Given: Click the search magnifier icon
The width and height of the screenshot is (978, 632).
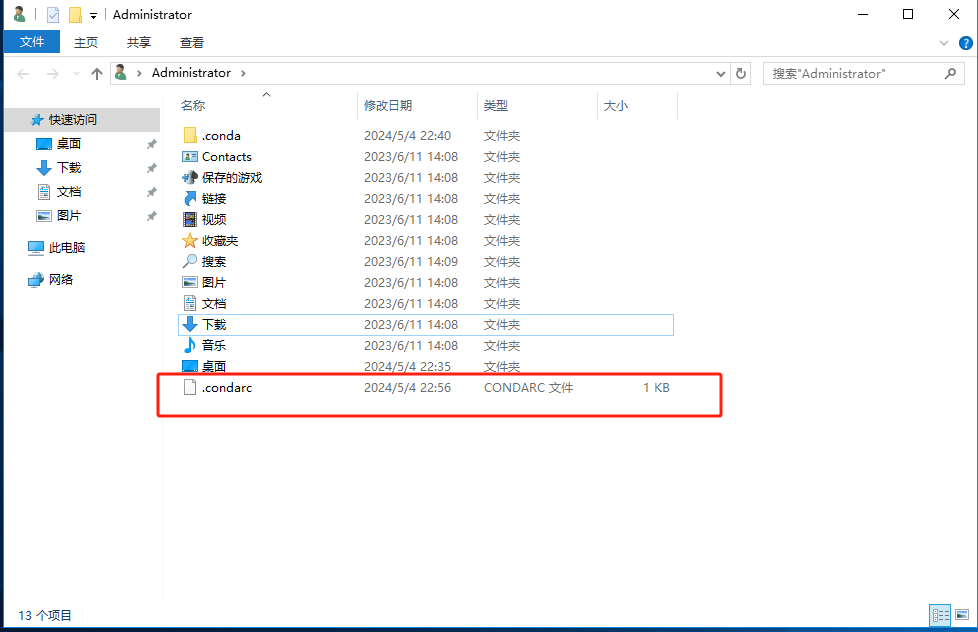Looking at the screenshot, I should coord(951,74).
